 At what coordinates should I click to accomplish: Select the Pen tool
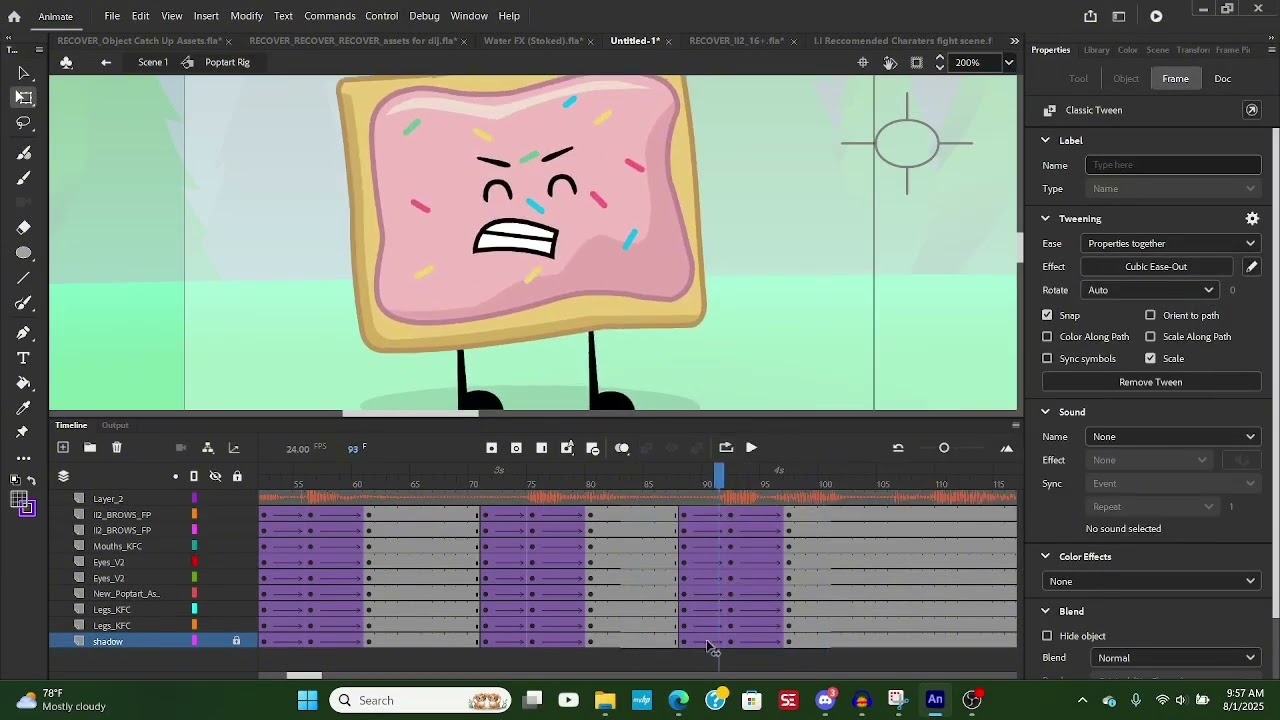pos(24,333)
